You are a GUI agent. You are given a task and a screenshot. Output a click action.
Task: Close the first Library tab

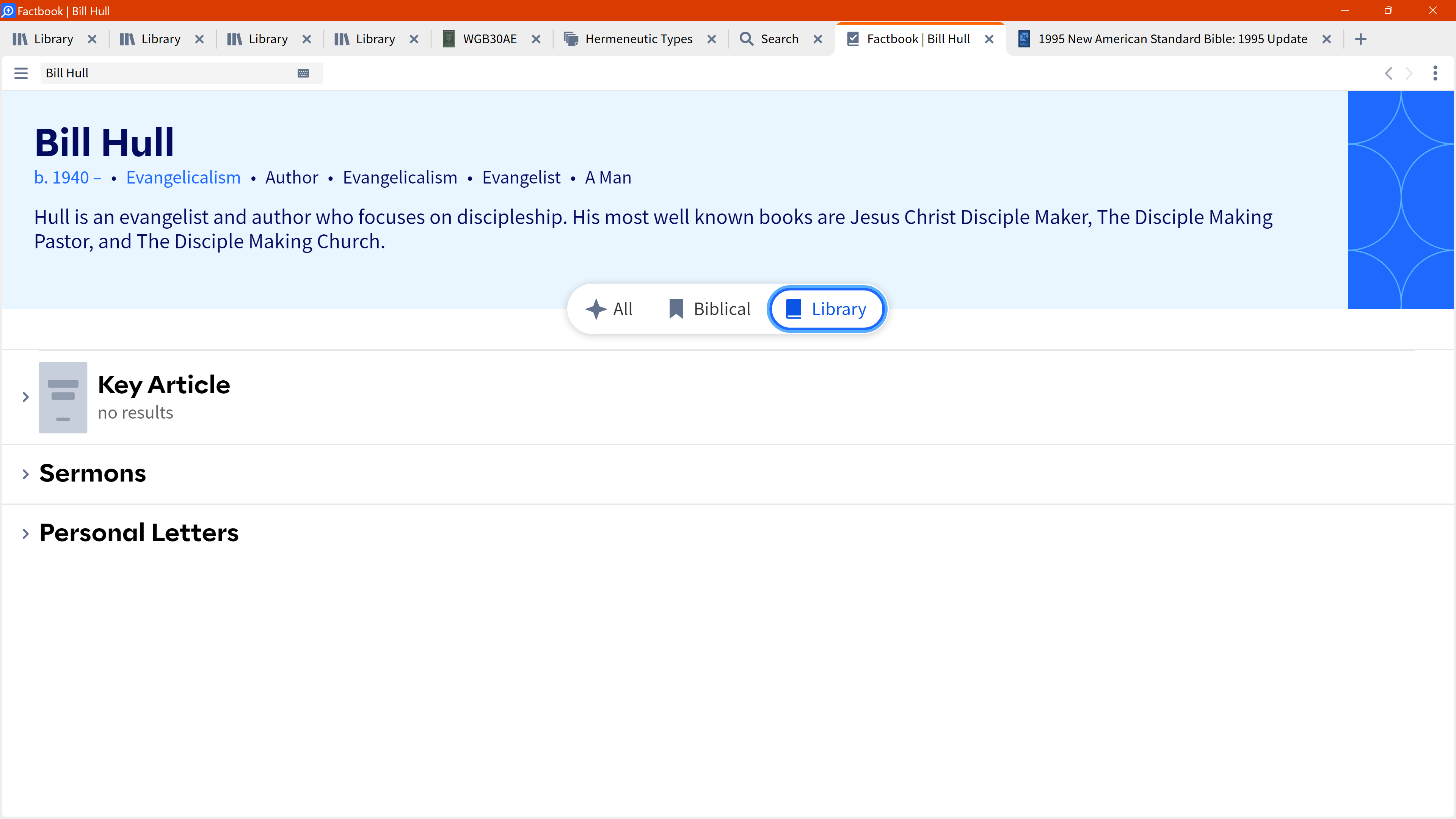coord(92,39)
